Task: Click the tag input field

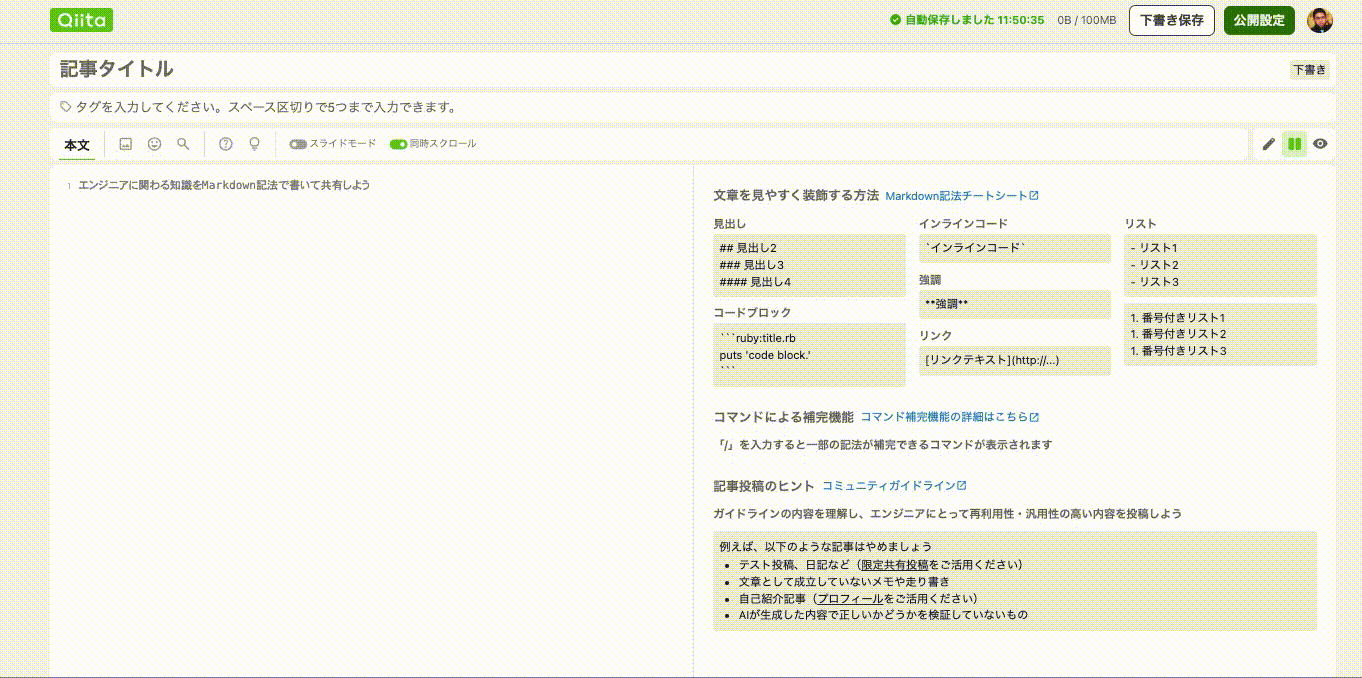Action: [x=400, y=107]
